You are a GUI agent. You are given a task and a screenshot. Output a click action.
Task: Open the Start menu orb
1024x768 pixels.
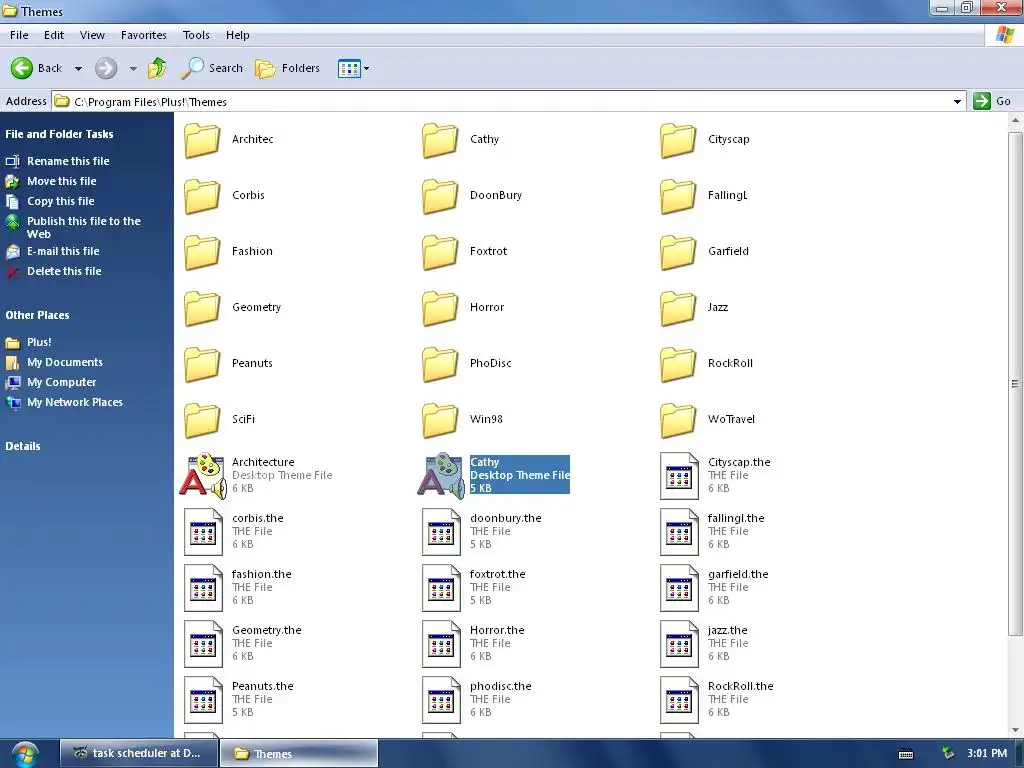point(25,754)
